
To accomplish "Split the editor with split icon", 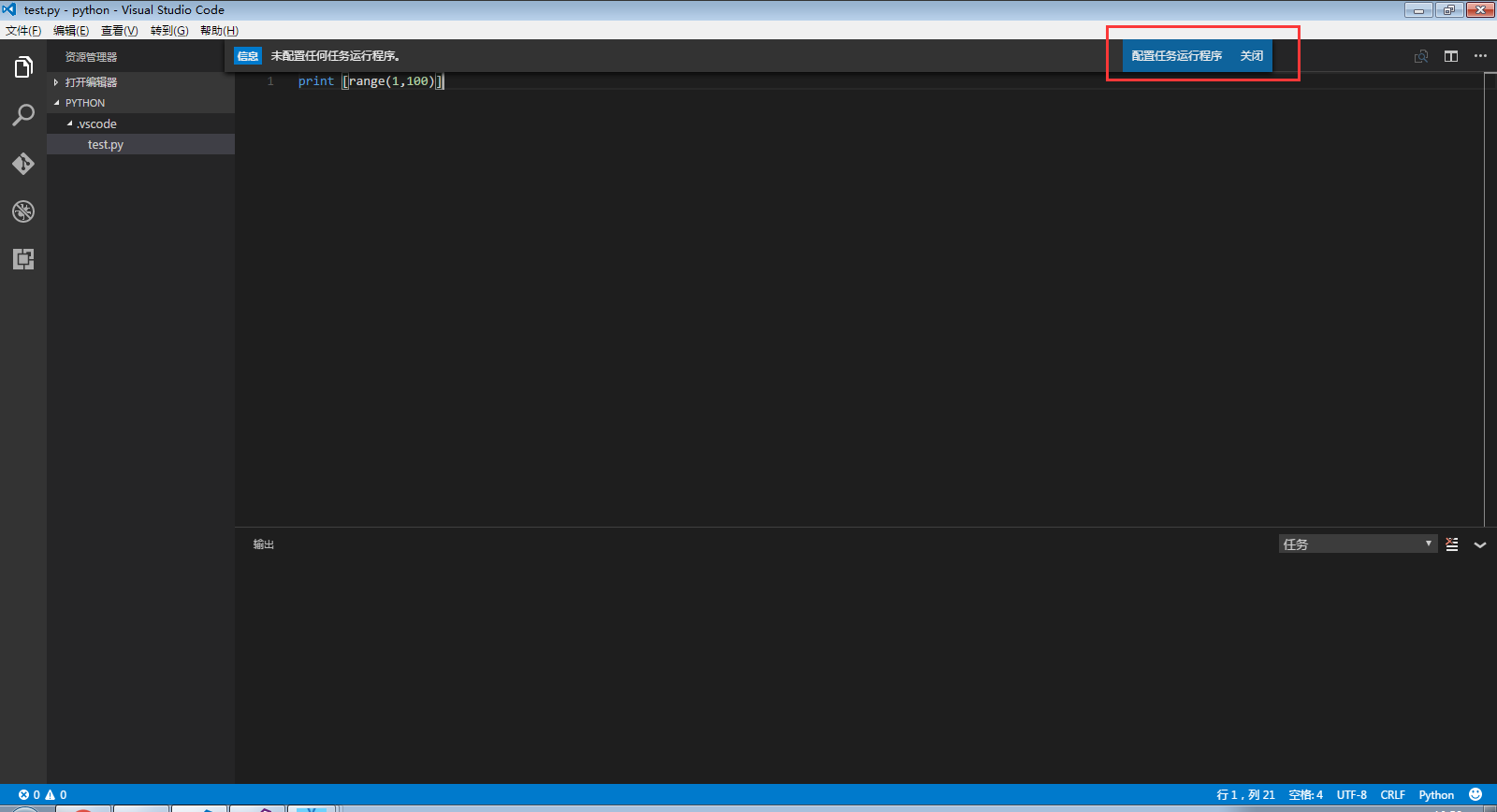I will coord(1451,56).
